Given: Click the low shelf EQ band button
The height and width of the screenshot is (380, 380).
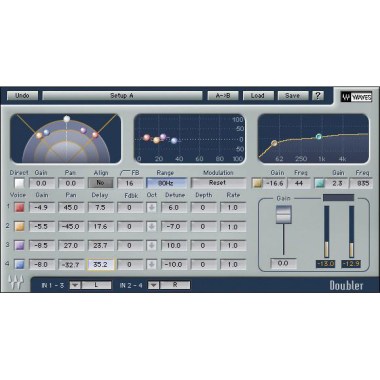Looking at the screenshot, I should 257,183.
